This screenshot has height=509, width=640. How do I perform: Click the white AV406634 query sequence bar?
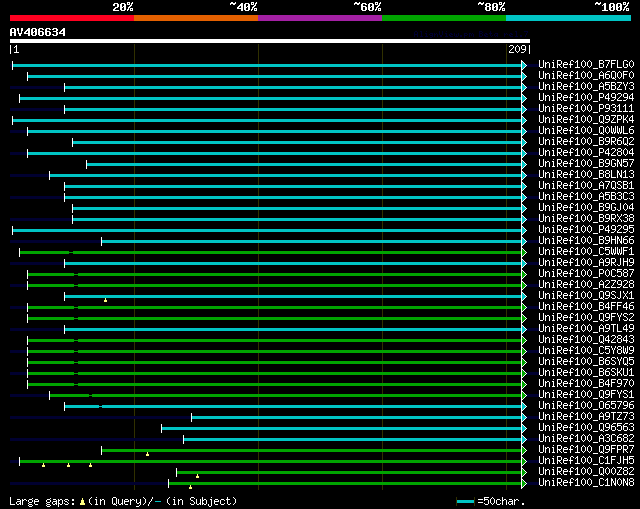click(270, 41)
